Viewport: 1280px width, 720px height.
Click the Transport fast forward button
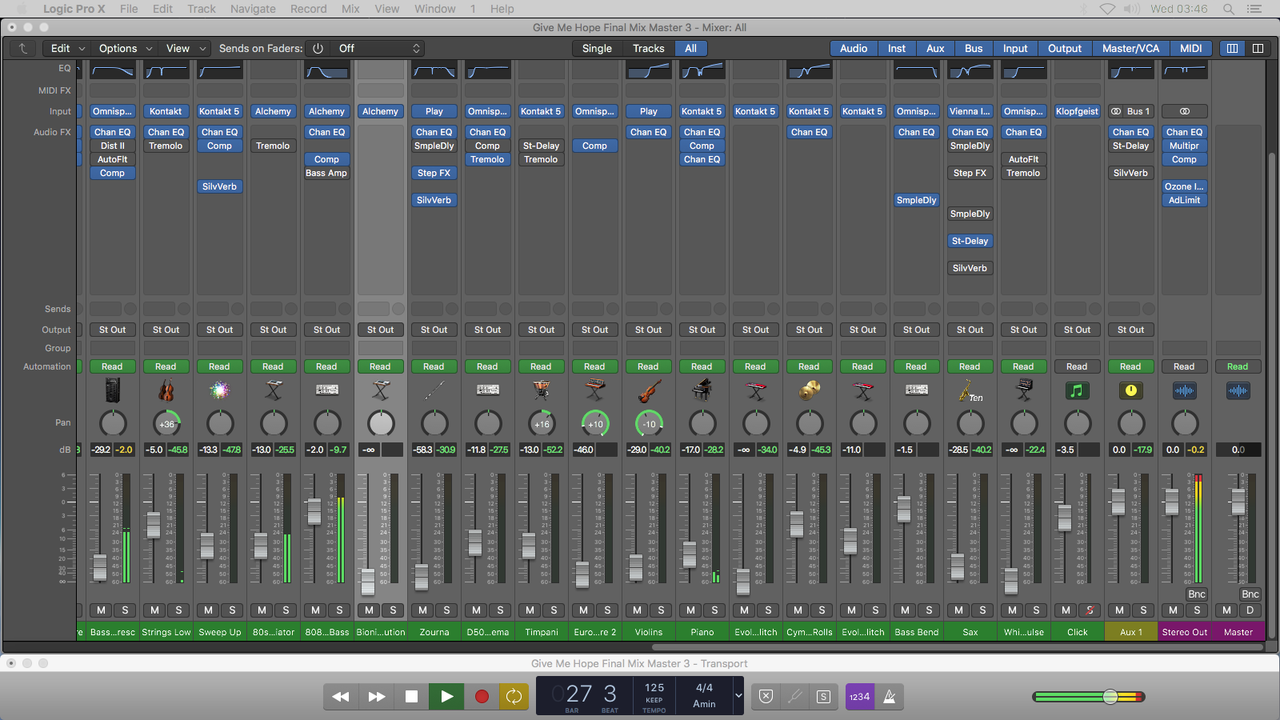coord(376,696)
